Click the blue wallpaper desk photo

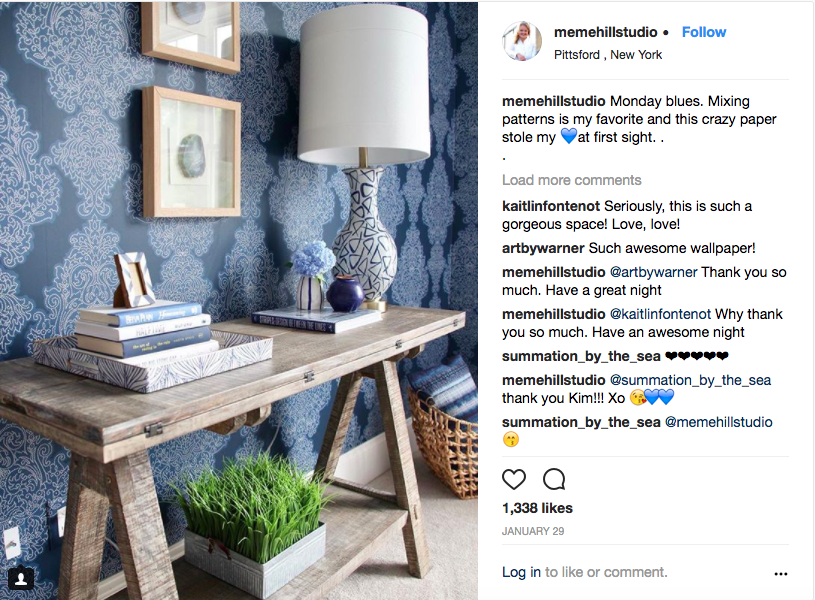pos(239,300)
